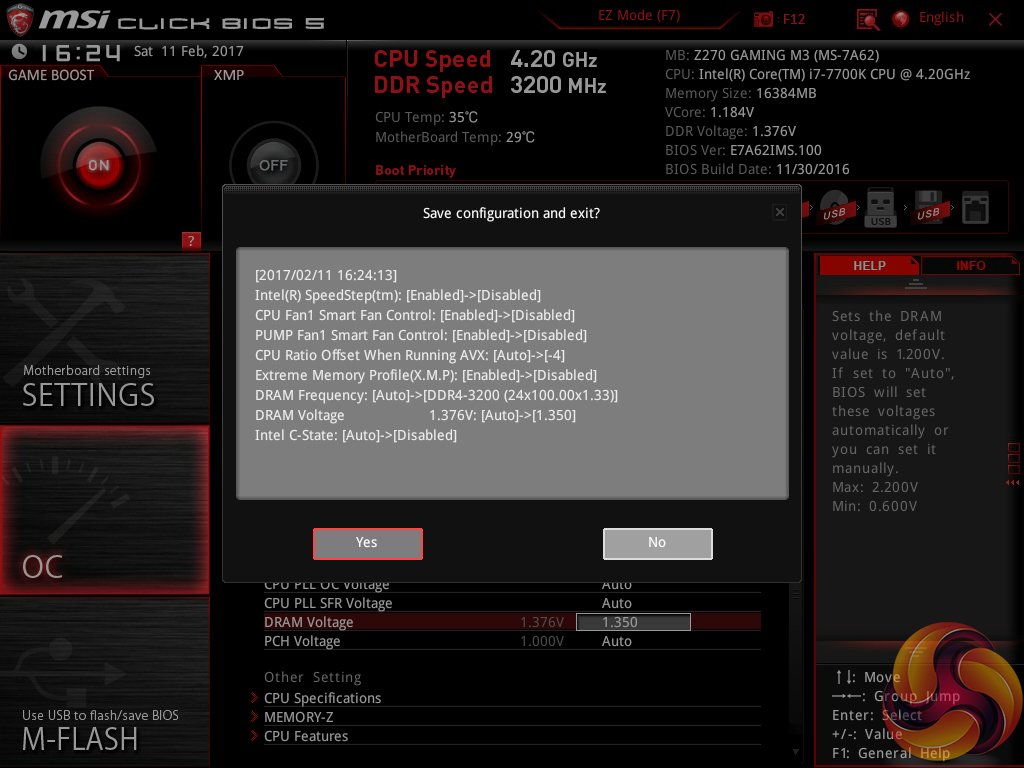
Task: Switch to the INFO tab
Action: (970, 266)
